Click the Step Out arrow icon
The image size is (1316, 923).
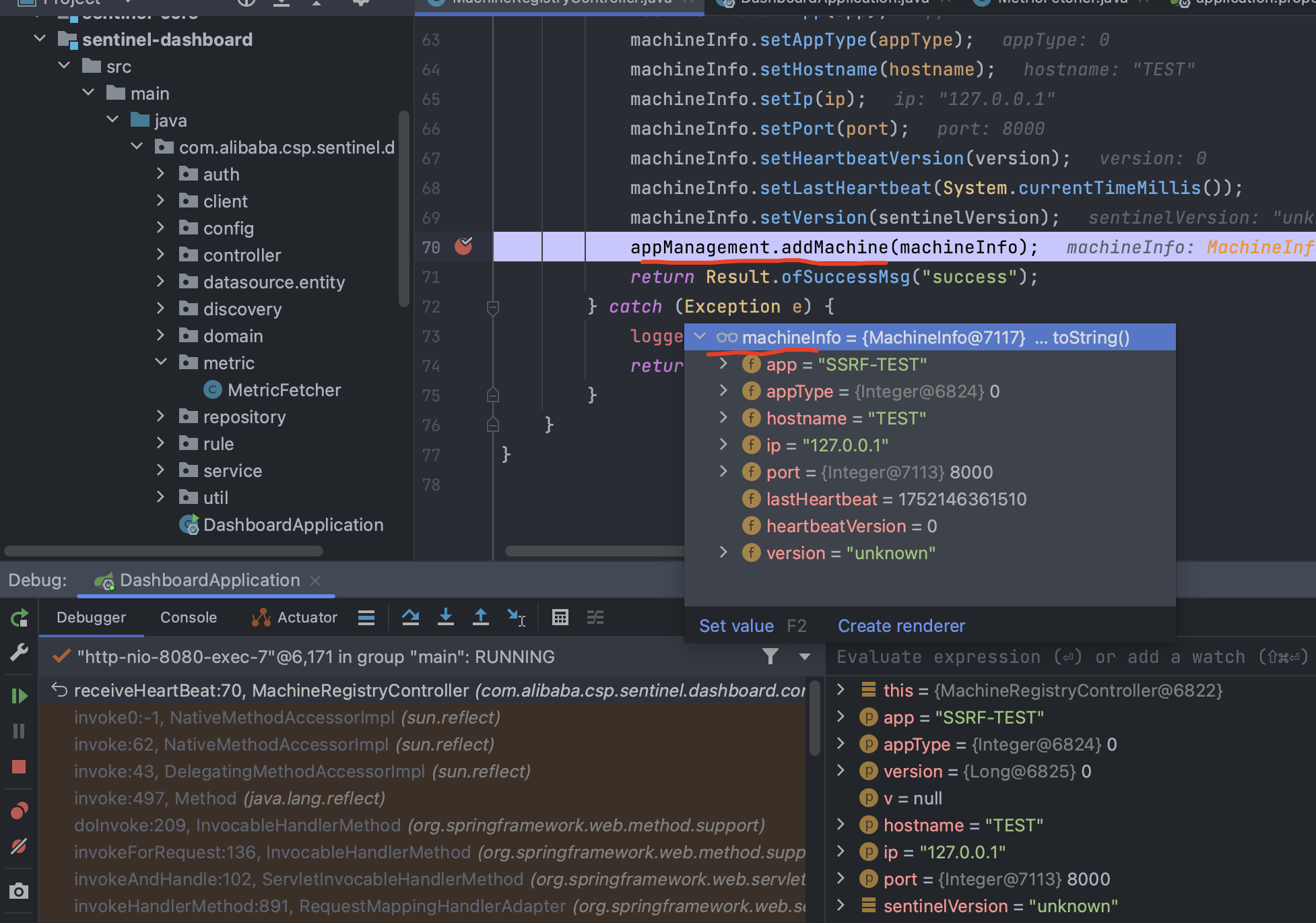(480, 617)
